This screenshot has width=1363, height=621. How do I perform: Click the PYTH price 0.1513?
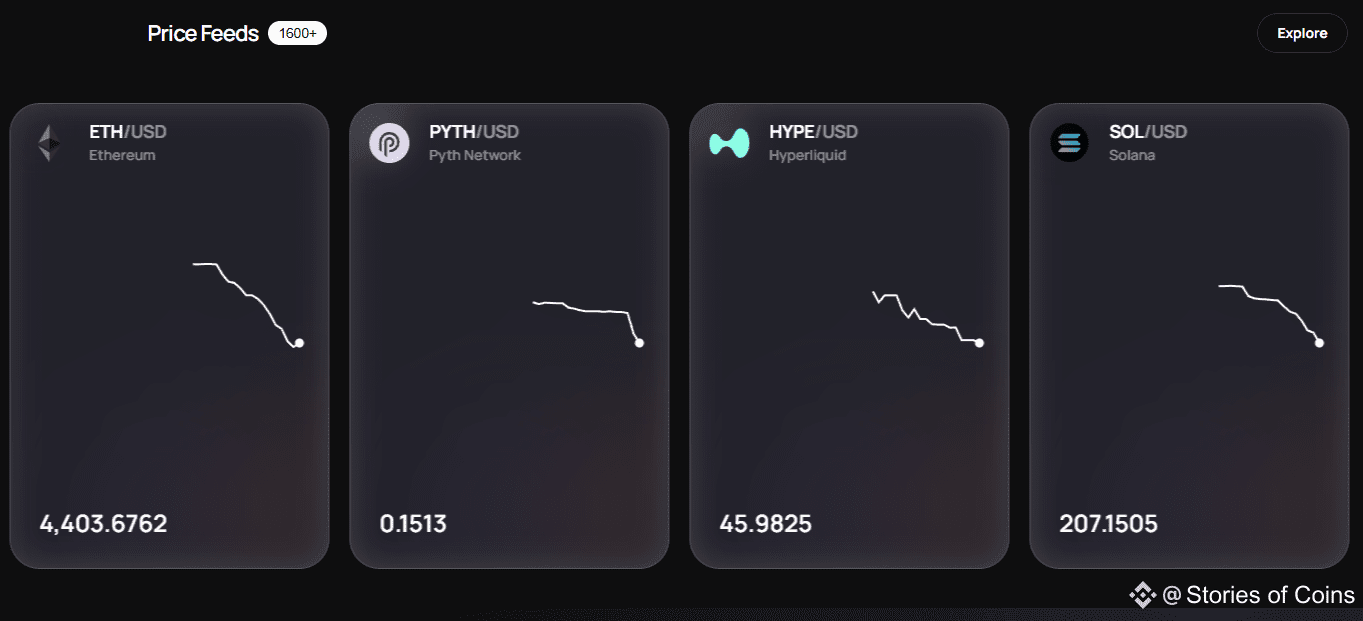pos(413,523)
